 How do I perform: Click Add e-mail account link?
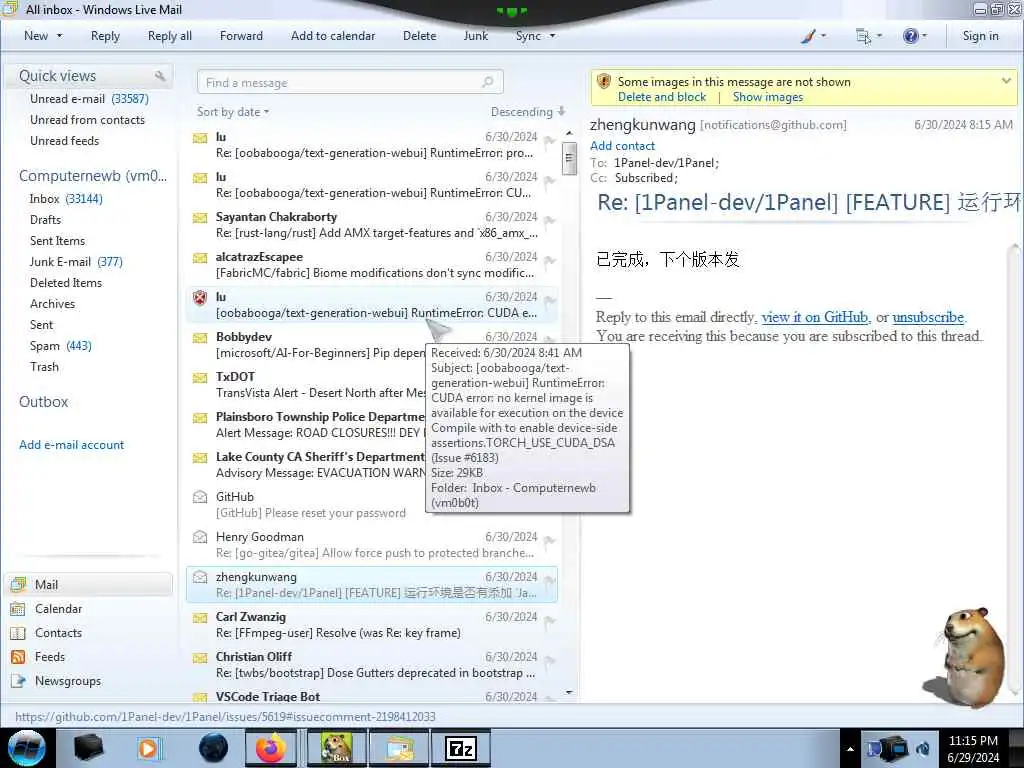(x=71, y=445)
